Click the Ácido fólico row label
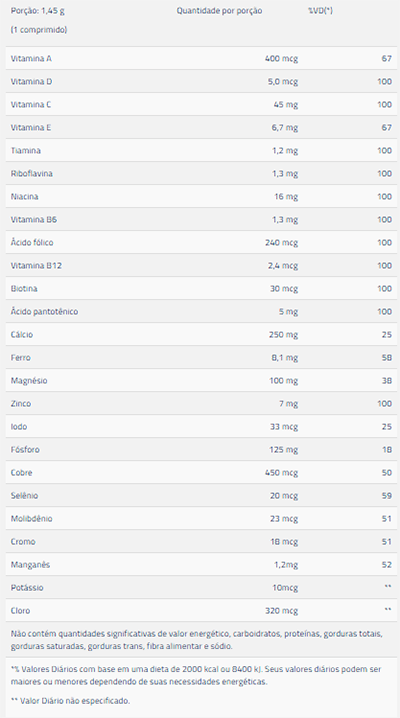Viewport: 400px width, 718px height. point(32,242)
